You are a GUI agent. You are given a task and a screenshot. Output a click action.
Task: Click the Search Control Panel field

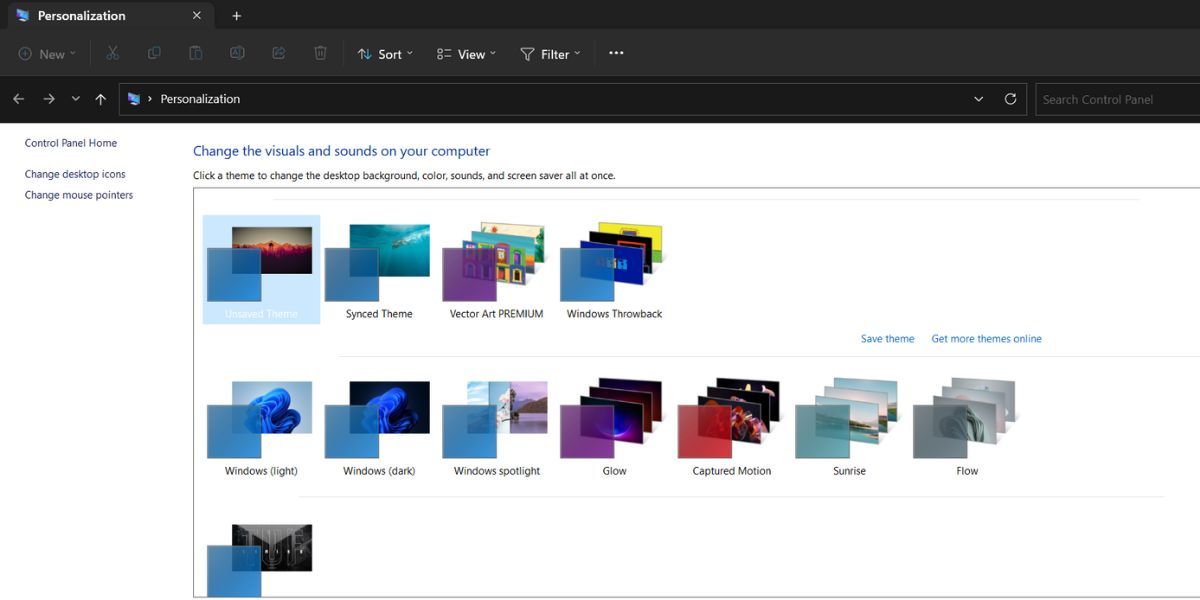point(1117,99)
